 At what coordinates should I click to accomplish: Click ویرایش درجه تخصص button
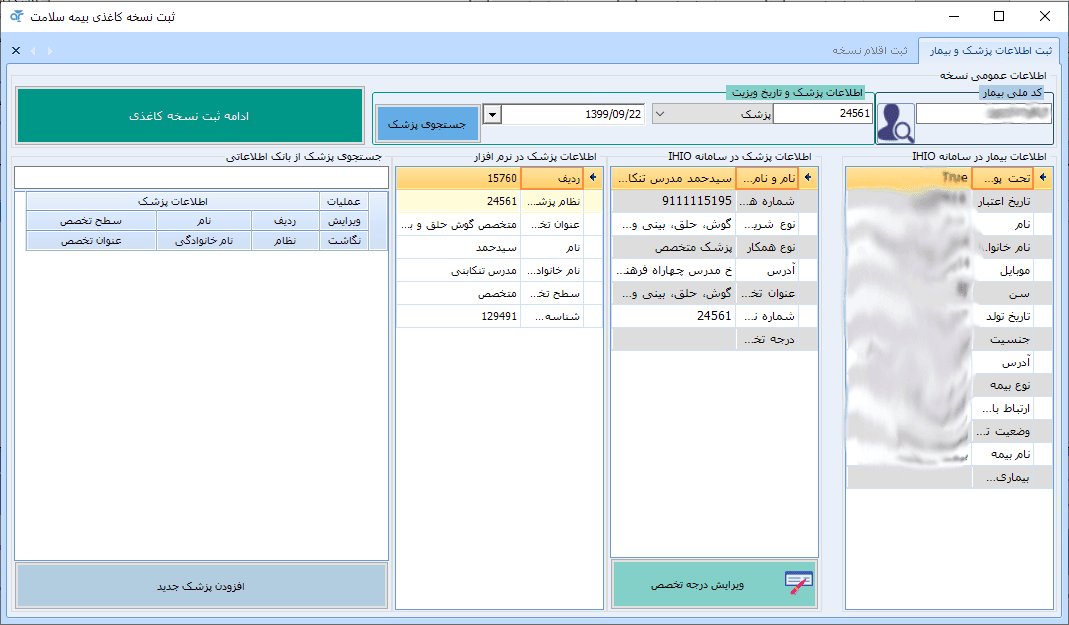[x=714, y=584]
